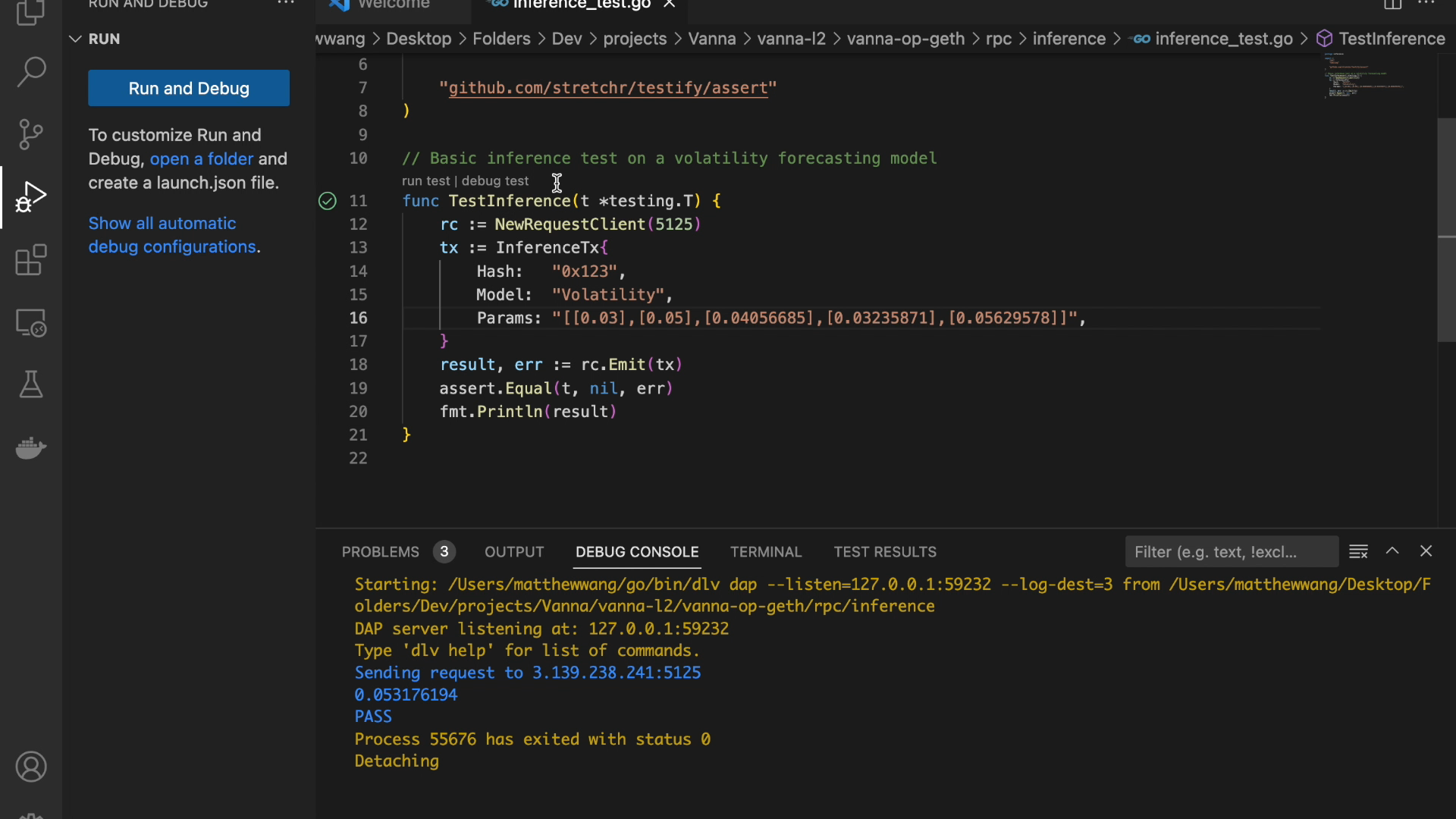Screen dimensions: 1456x819
Task: Open the Run and Debug views more actions menu
Action: coord(286,4)
